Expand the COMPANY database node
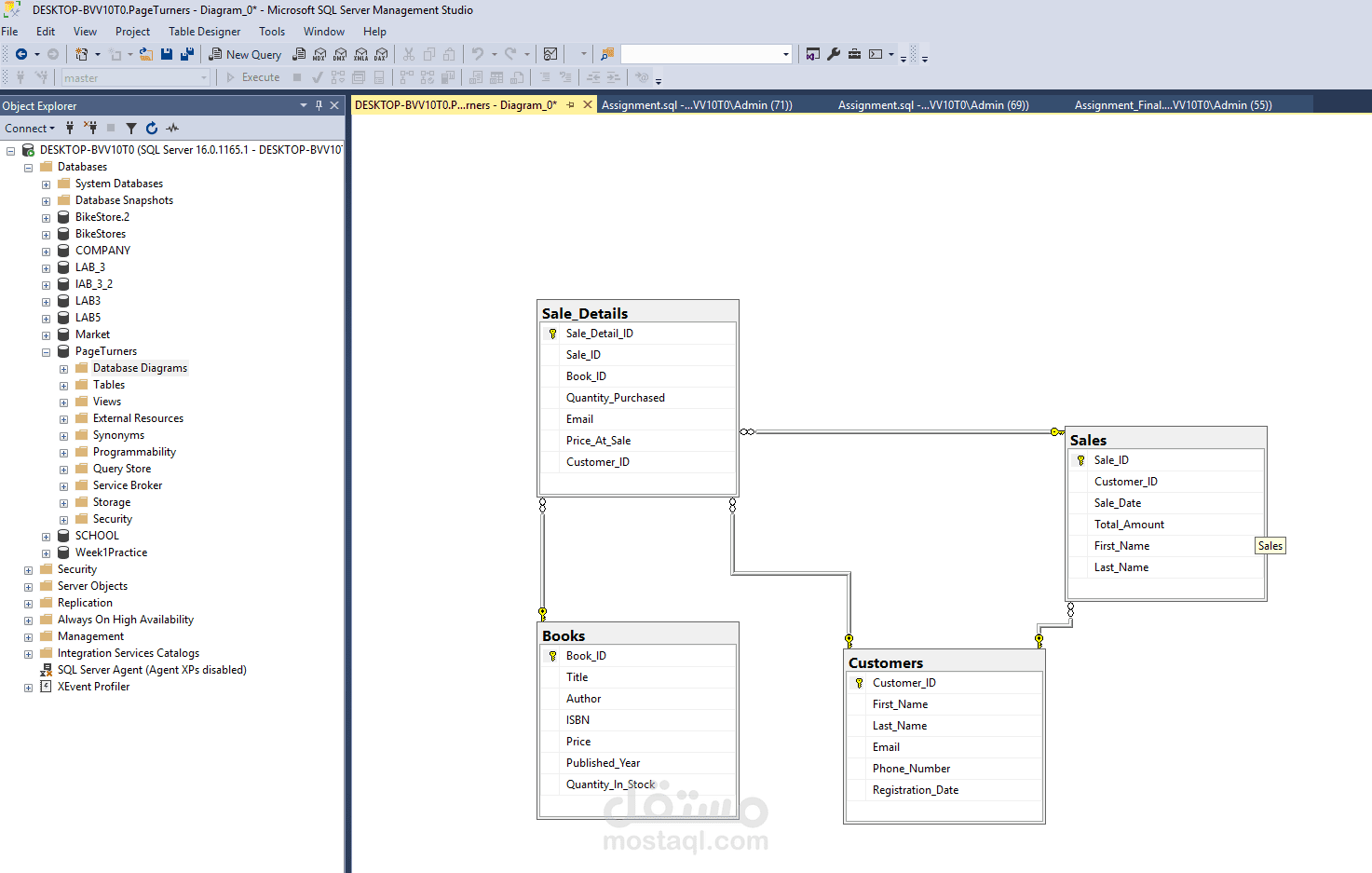Viewport: 1372px width, 873px height. click(x=46, y=252)
